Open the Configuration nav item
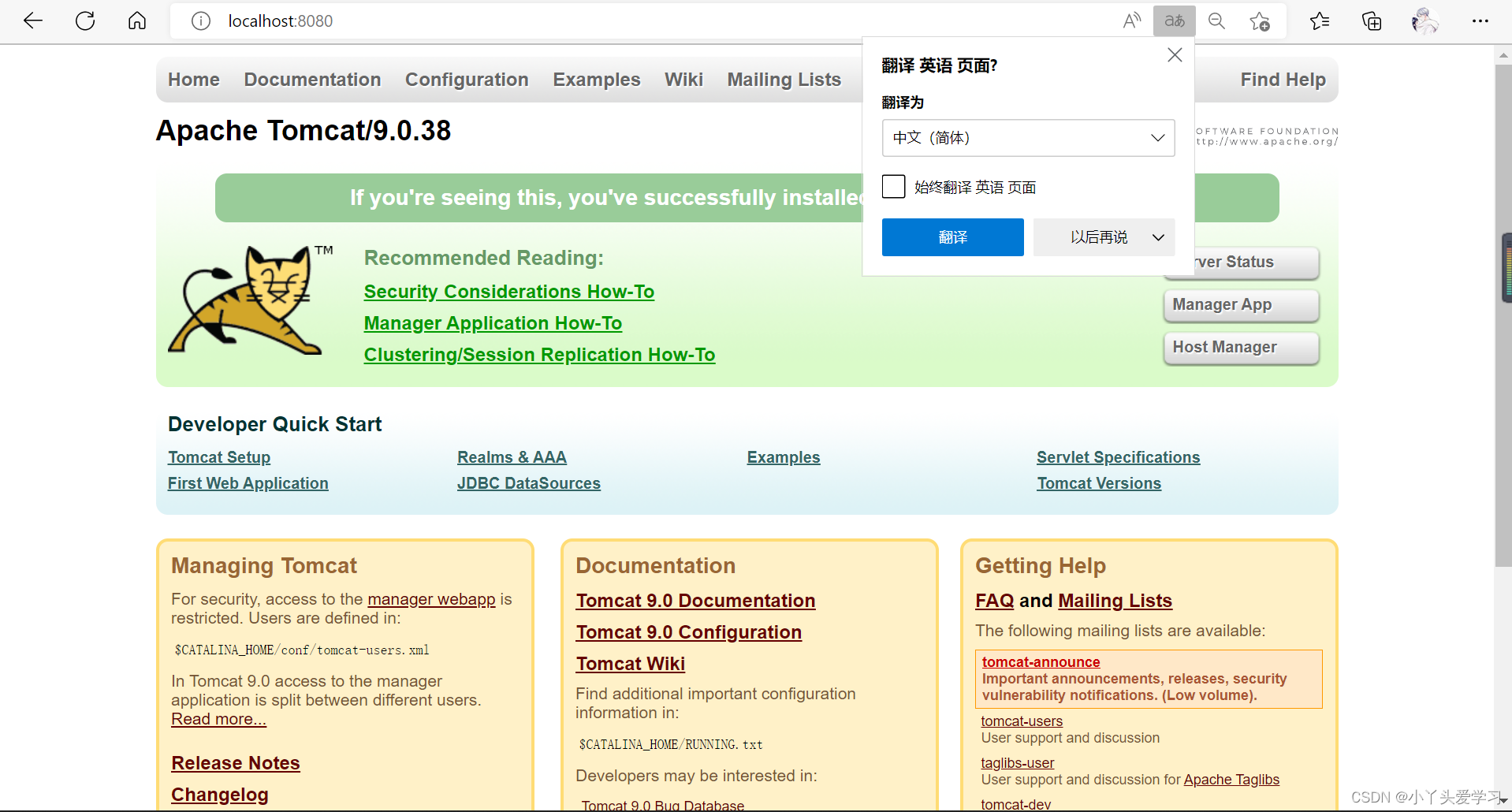 click(x=467, y=80)
